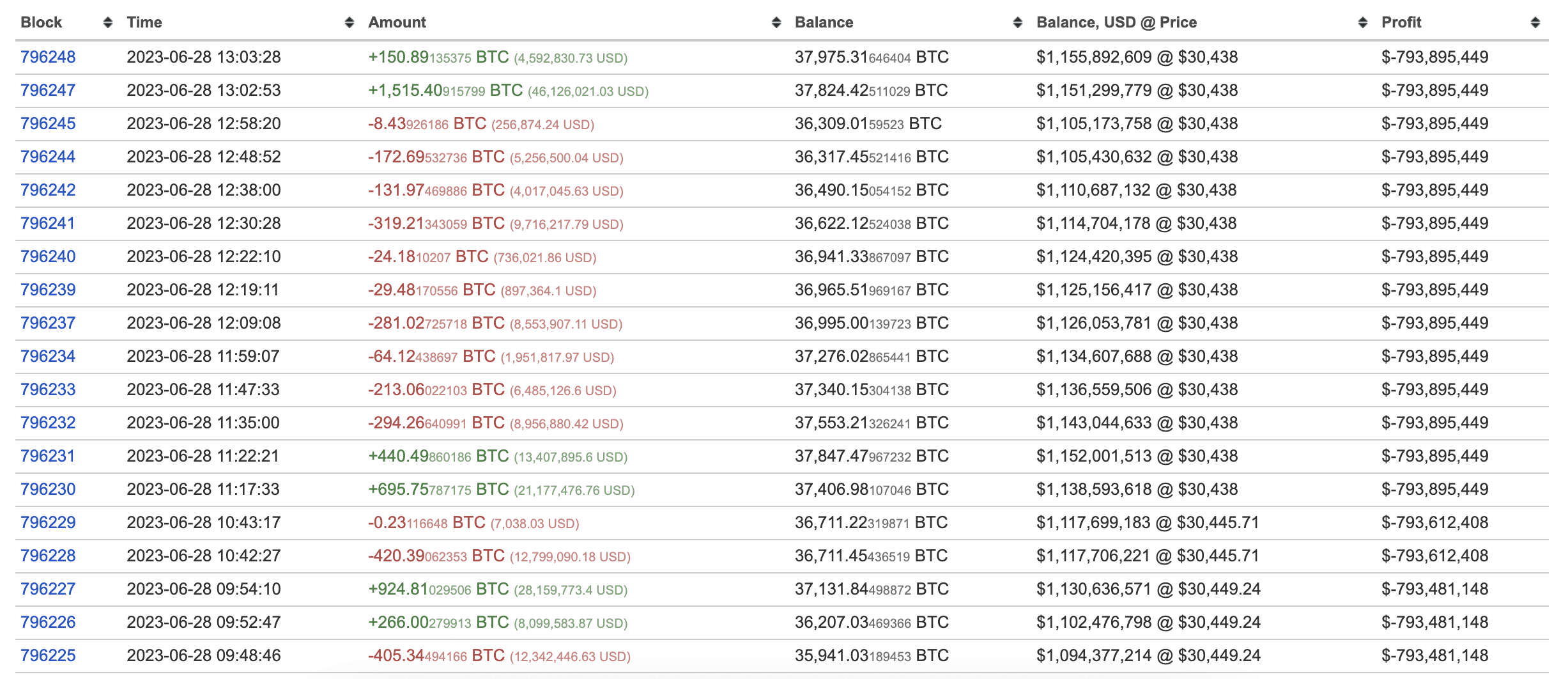Open block 796227 link
The height and width of the screenshot is (679, 1568).
point(48,589)
